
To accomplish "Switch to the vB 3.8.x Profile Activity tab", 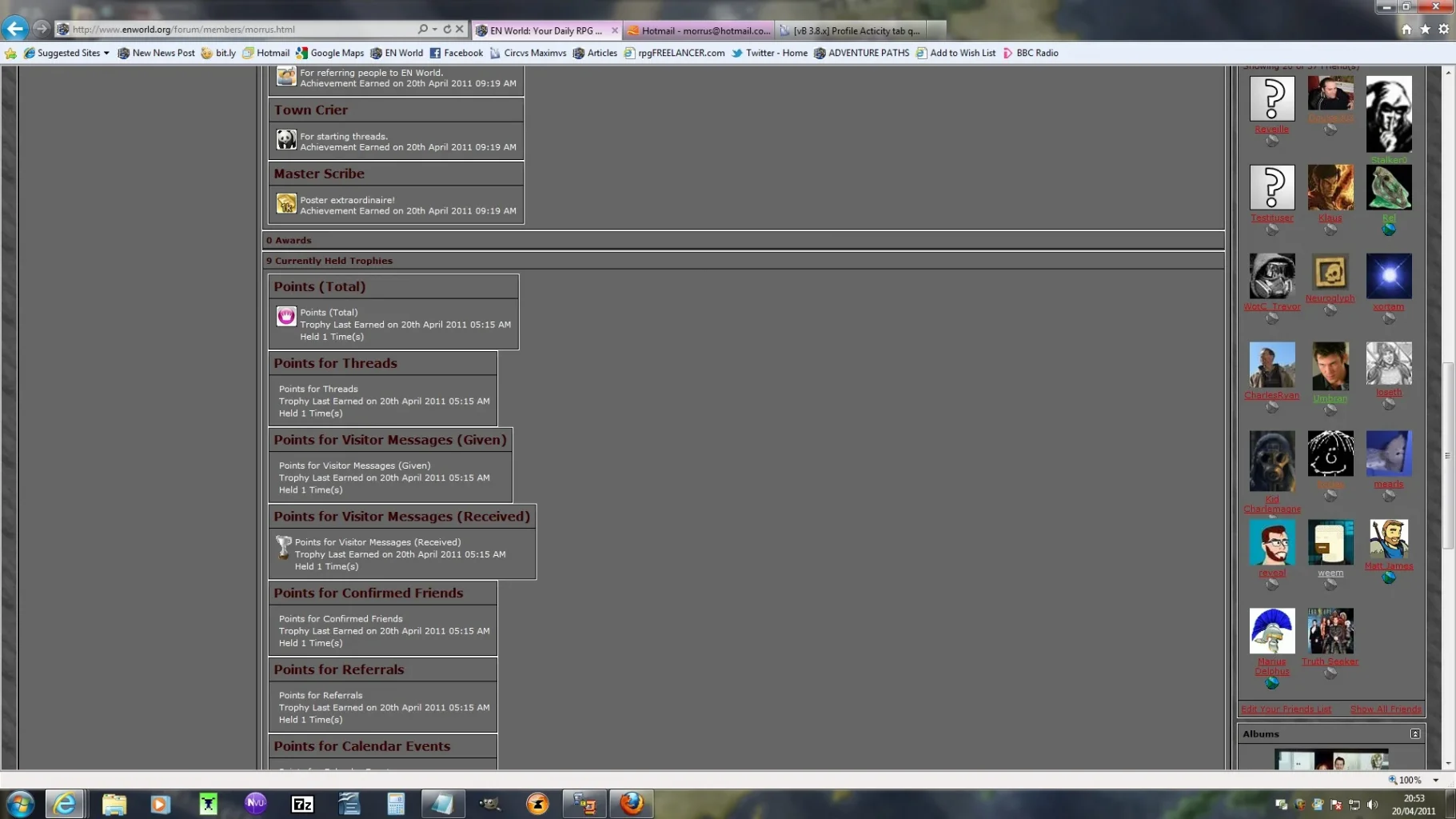I will click(851, 30).
